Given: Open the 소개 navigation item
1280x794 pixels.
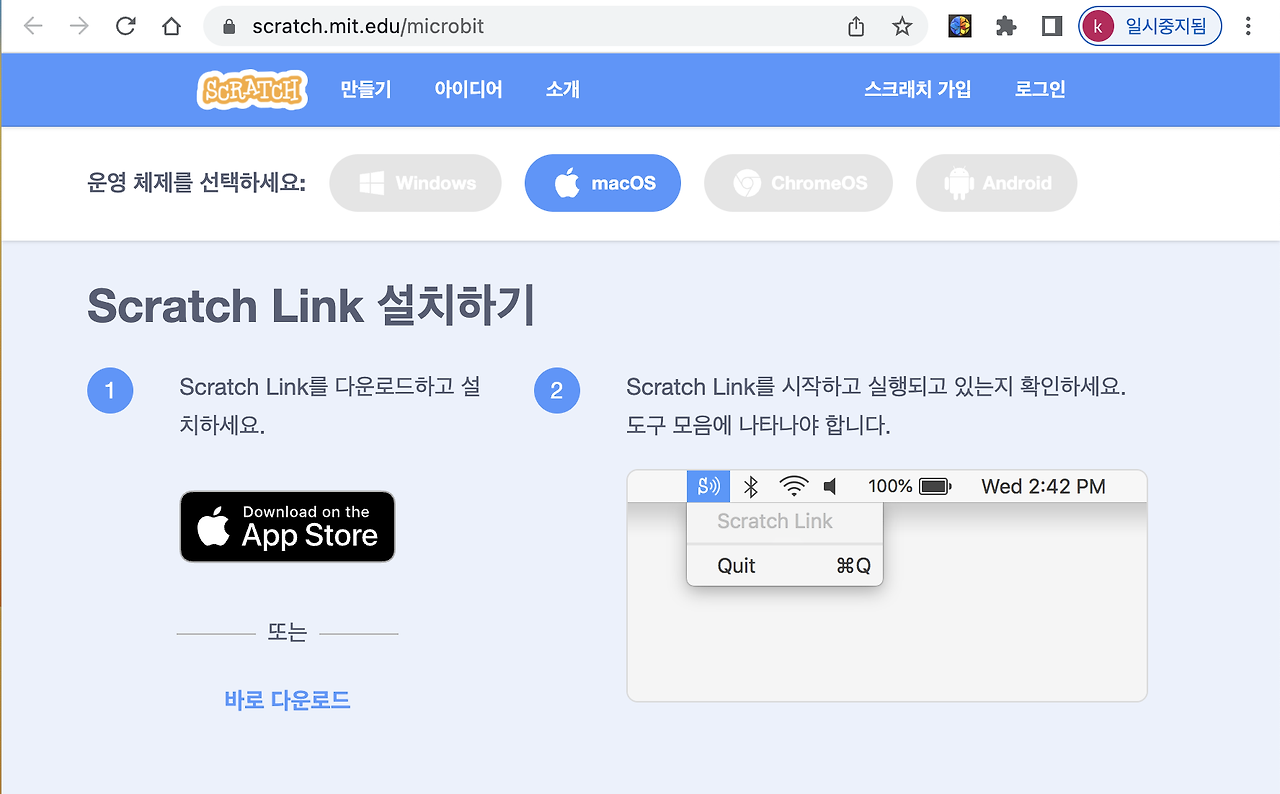Looking at the screenshot, I should (x=562, y=89).
